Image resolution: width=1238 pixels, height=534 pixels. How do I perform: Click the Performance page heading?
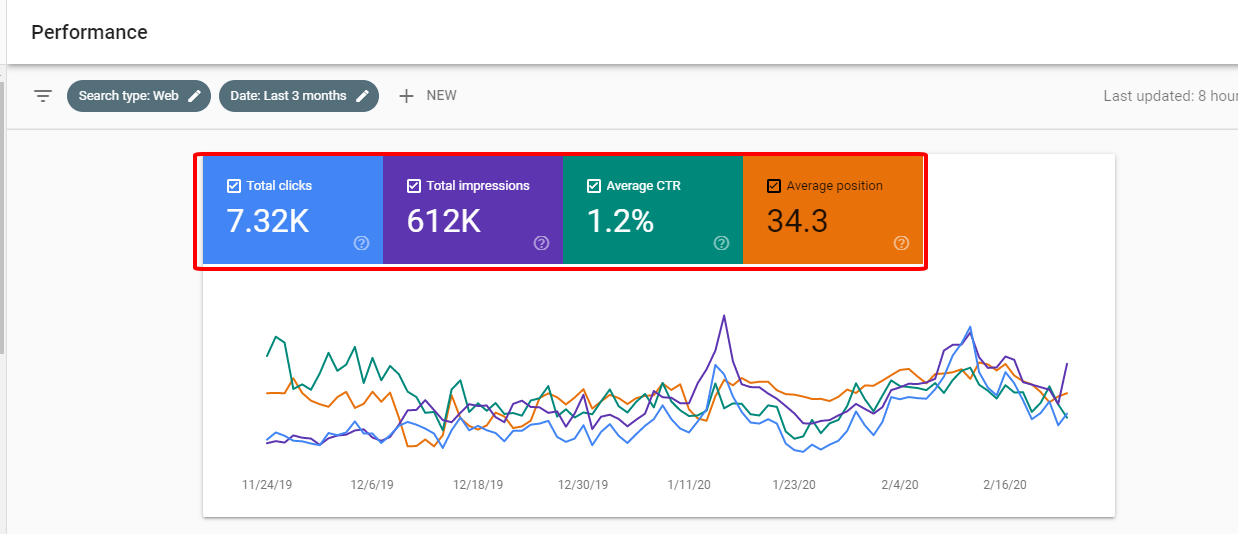pos(89,32)
